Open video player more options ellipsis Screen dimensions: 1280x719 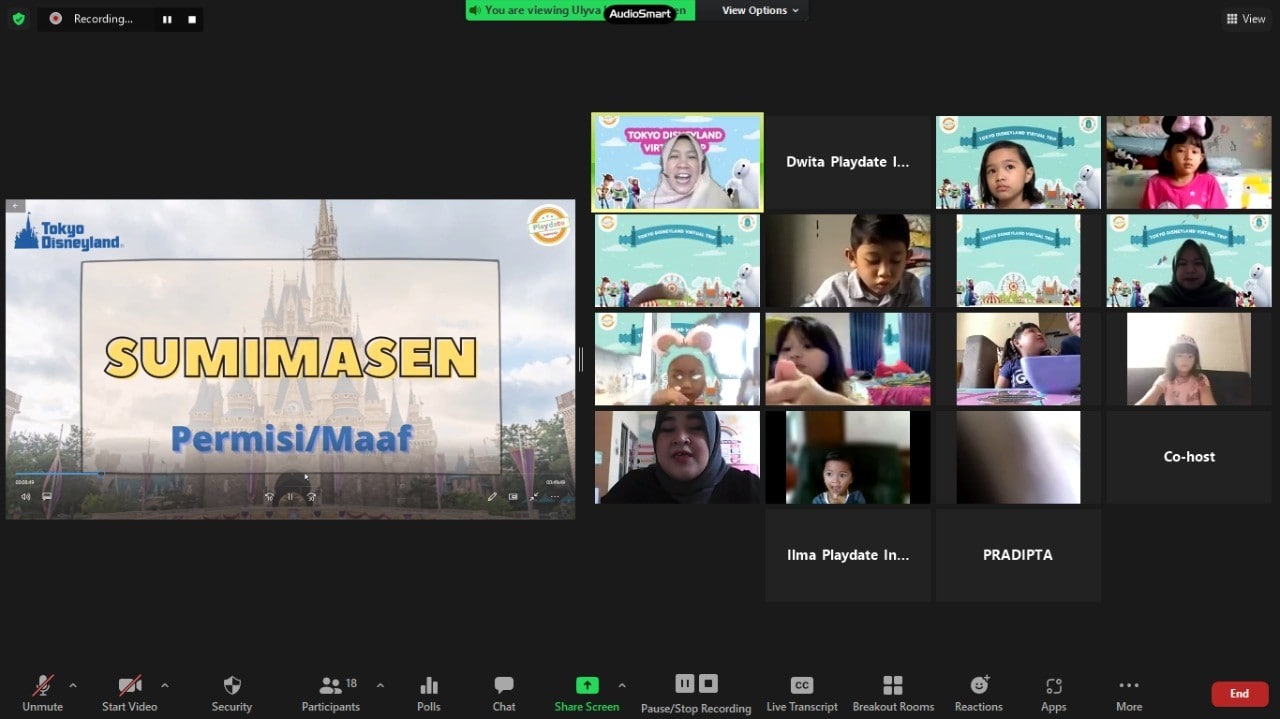point(555,496)
